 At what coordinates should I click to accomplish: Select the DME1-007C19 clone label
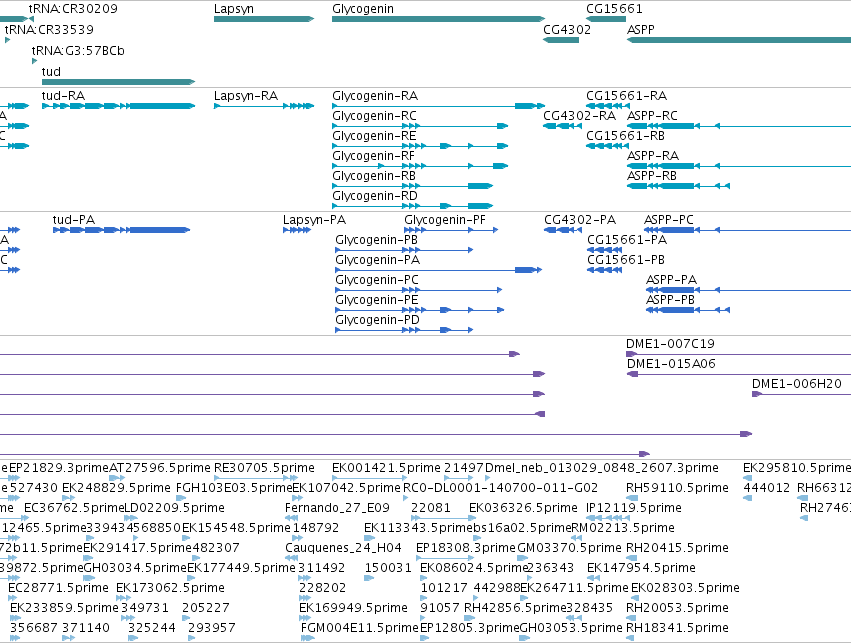coord(670,344)
